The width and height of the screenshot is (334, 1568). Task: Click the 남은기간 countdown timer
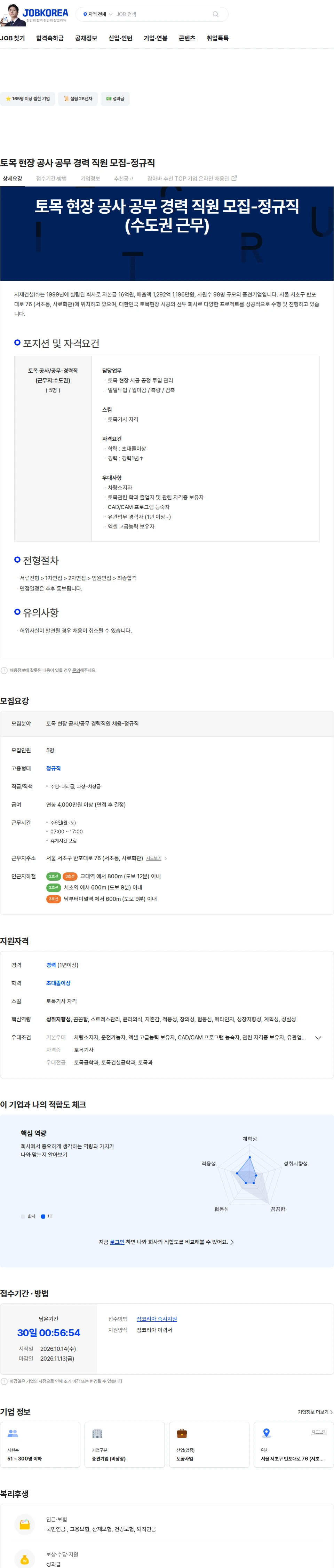pyautogui.click(x=49, y=1333)
